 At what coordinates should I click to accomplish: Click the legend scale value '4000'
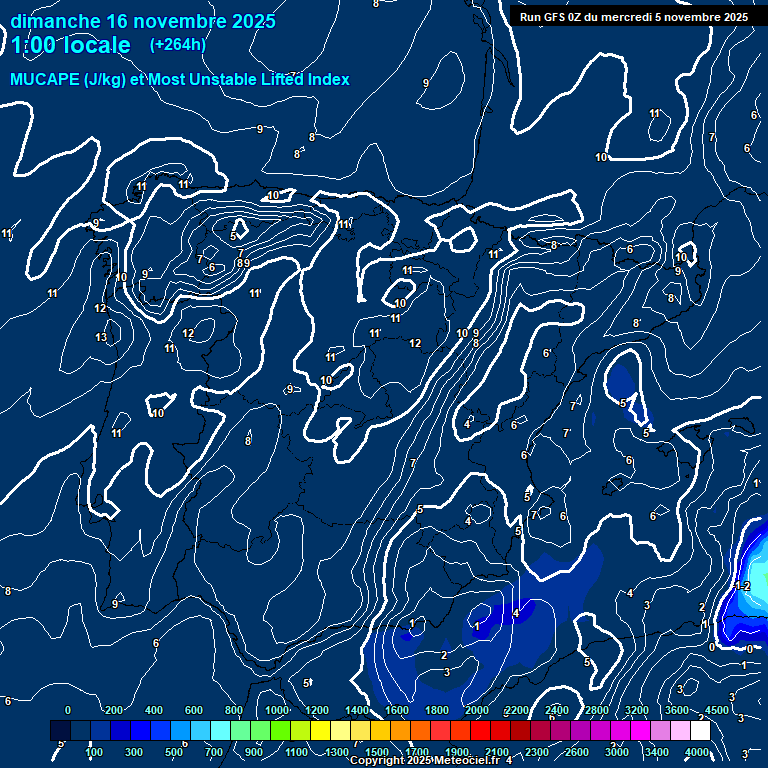pos(697,752)
